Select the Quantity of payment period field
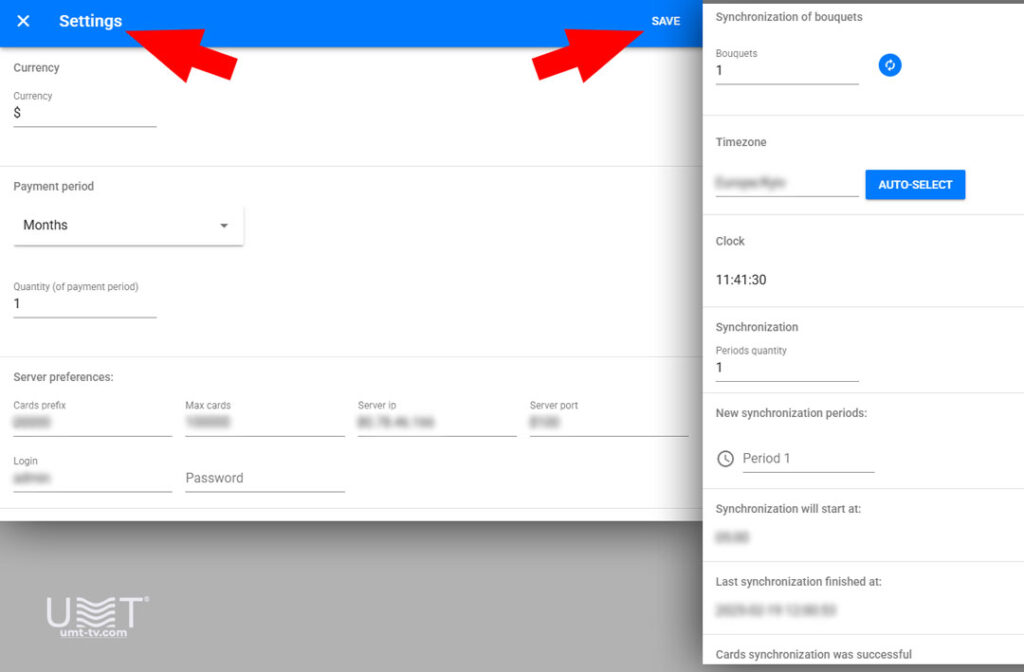The image size is (1024, 672). (x=84, y=302)
